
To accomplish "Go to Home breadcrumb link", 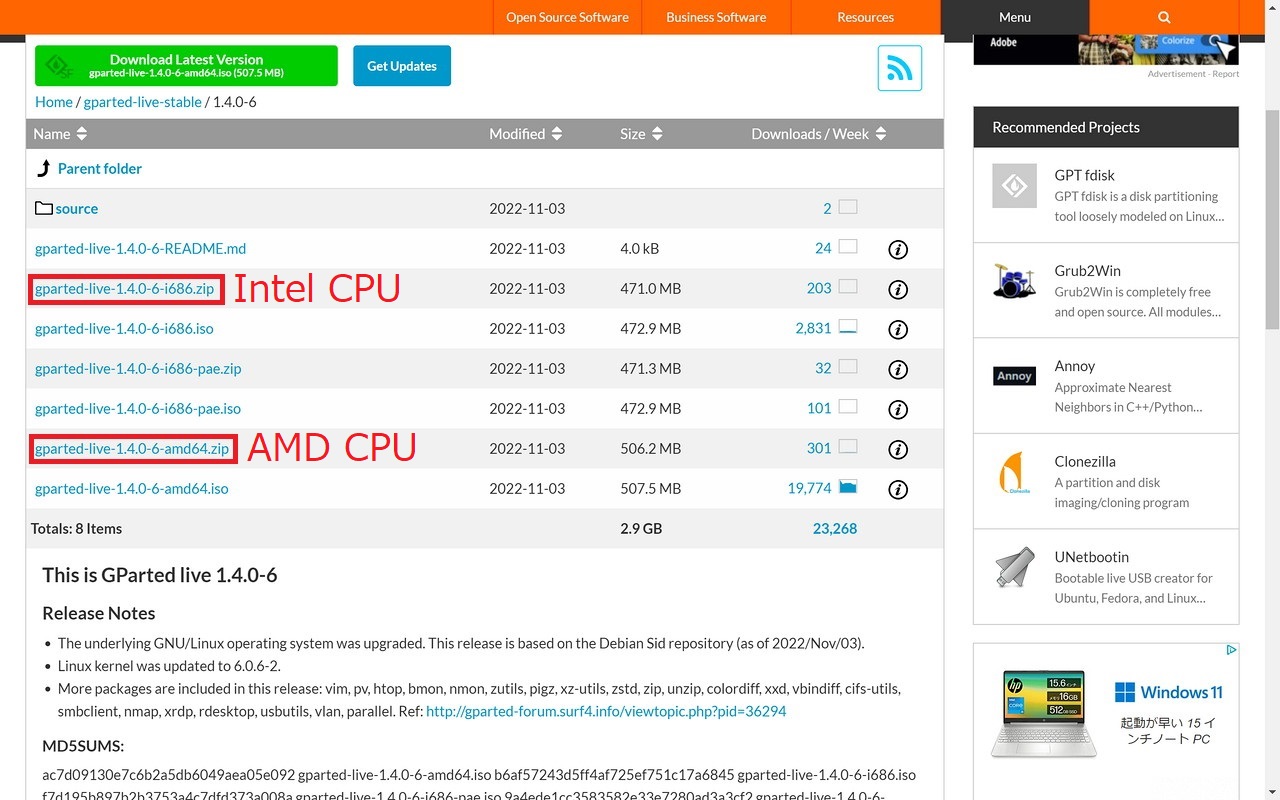I will (x=54, y=102).
